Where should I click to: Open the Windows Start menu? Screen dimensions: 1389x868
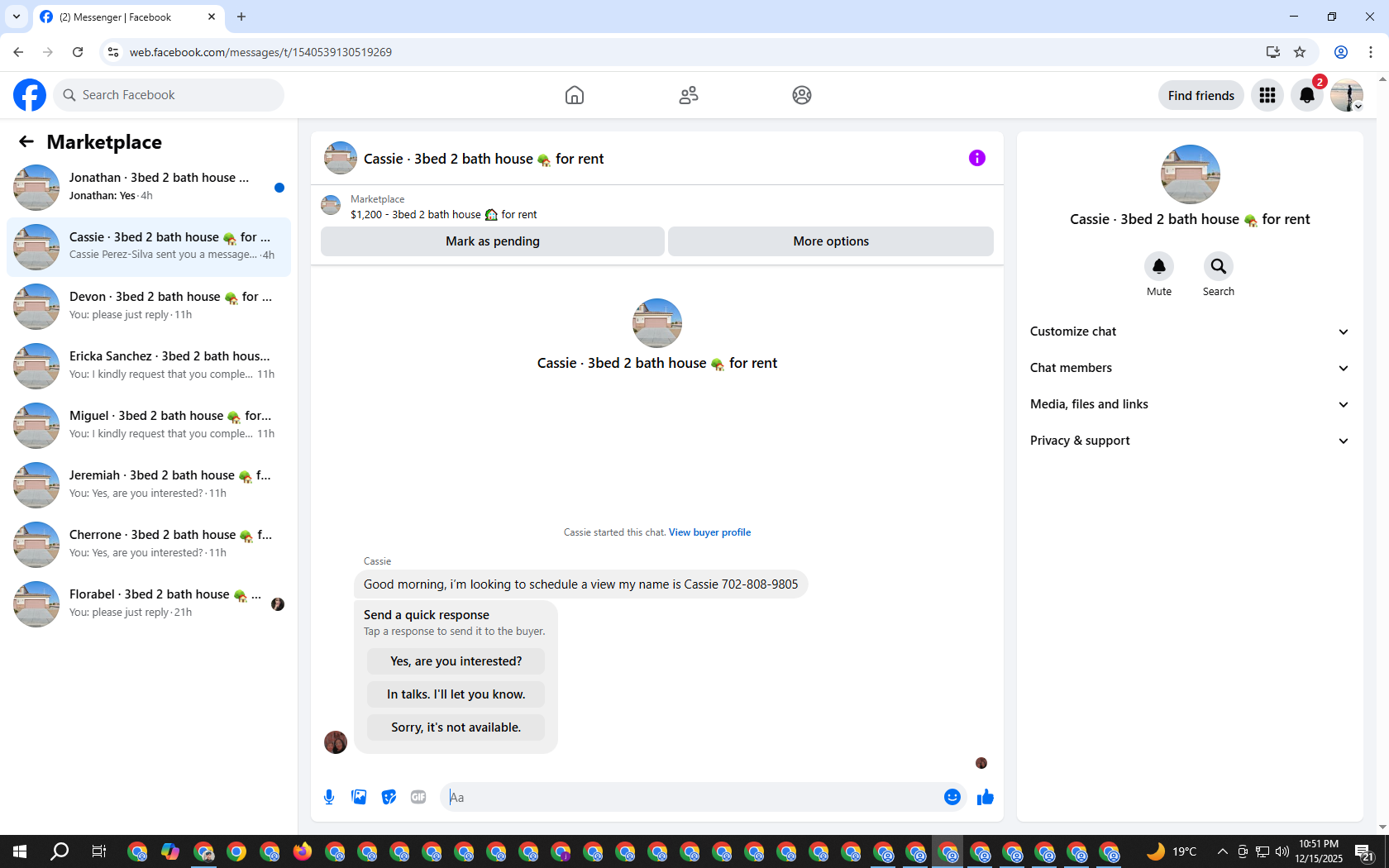[20, 851]
